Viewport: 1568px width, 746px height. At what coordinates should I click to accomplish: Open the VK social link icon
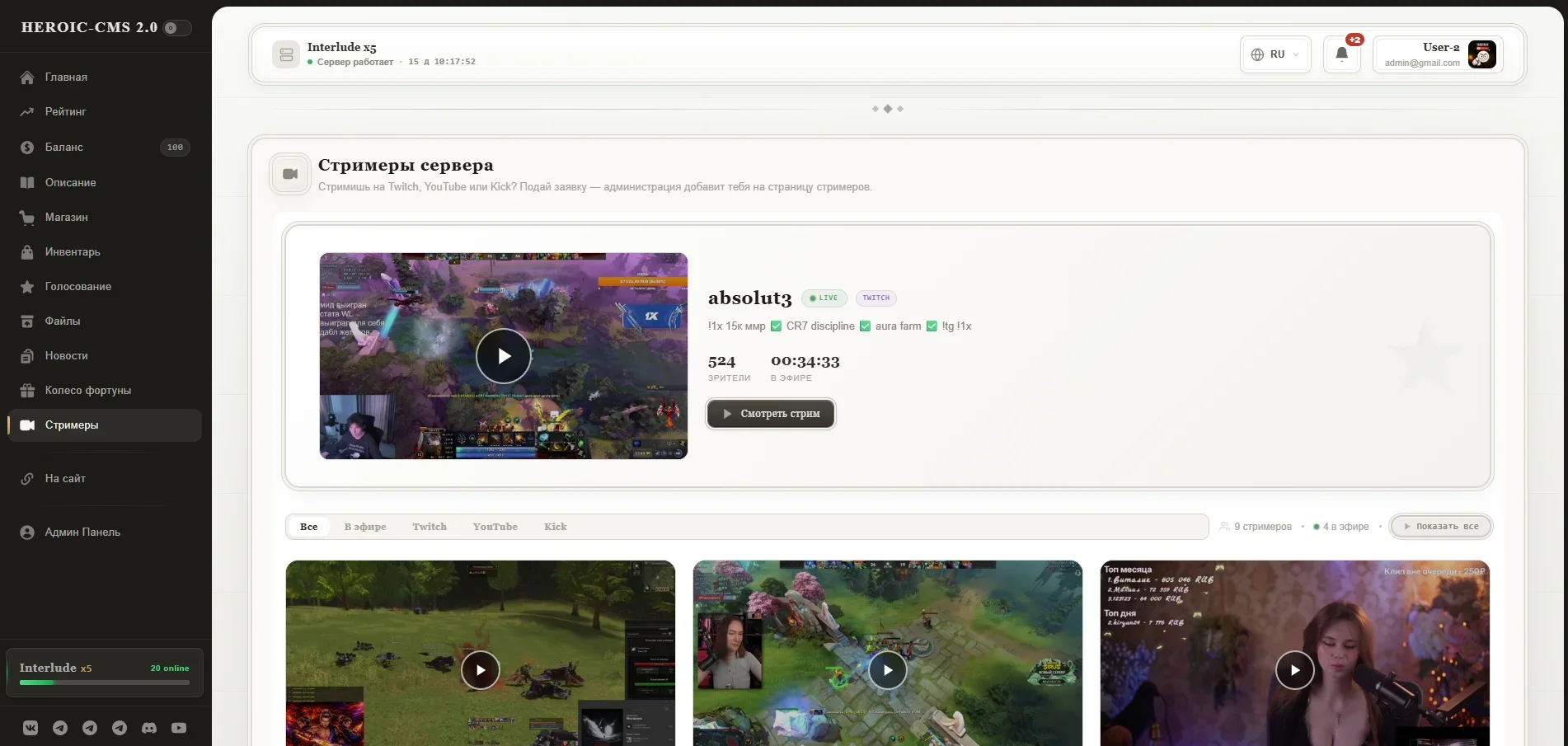click(31, 728)
